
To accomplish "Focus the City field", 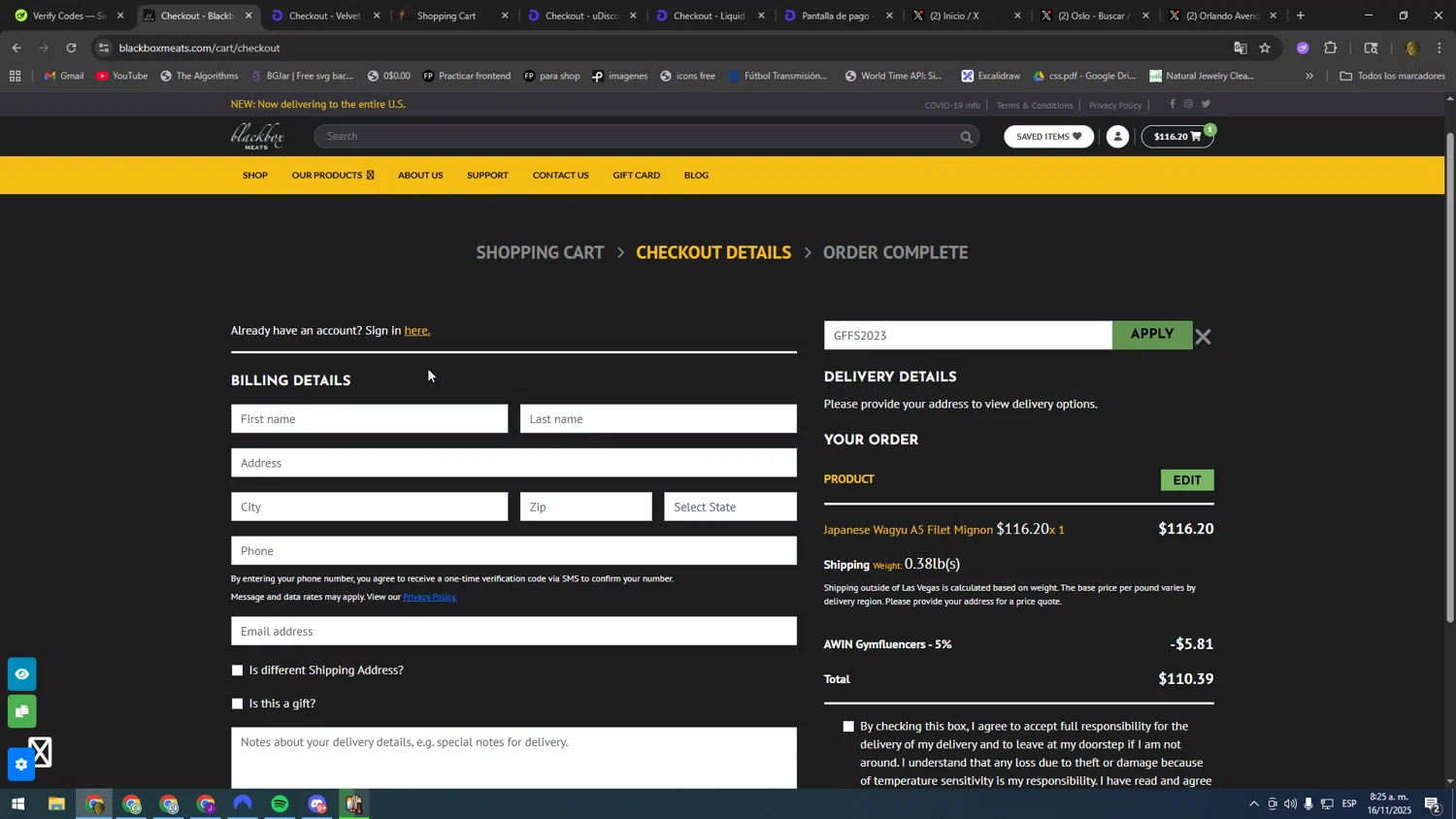I will click(x=369, y=507).
